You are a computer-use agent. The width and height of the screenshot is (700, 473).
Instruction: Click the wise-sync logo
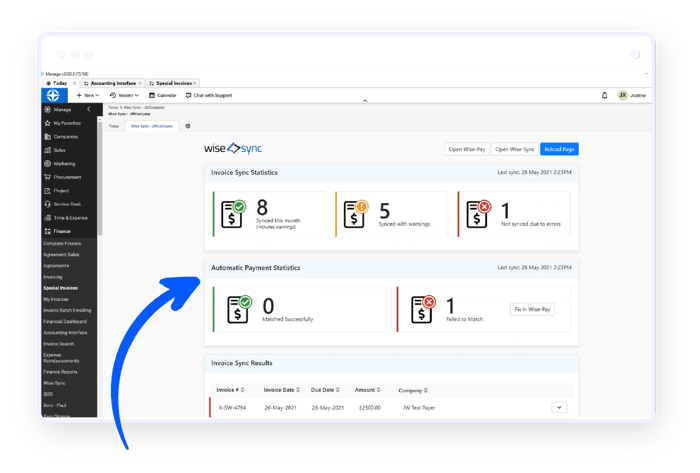[233, 149]
